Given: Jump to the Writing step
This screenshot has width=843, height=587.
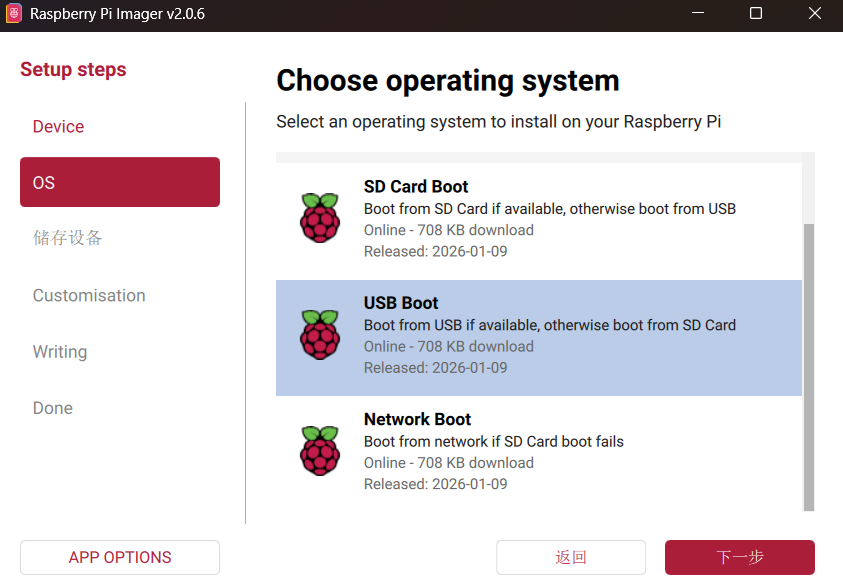Looking at the screenshot, I should coord(60,352).
